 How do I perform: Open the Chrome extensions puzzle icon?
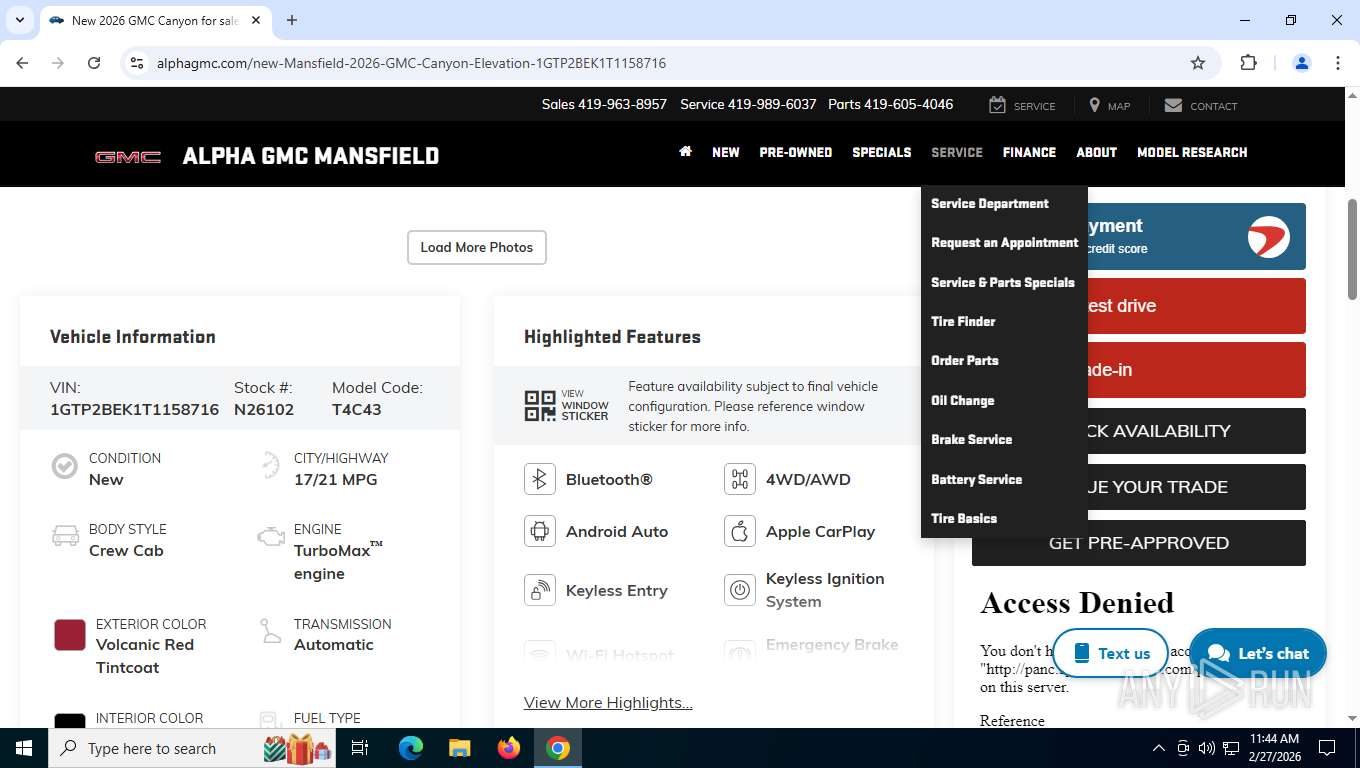(x=1248, y=63)
